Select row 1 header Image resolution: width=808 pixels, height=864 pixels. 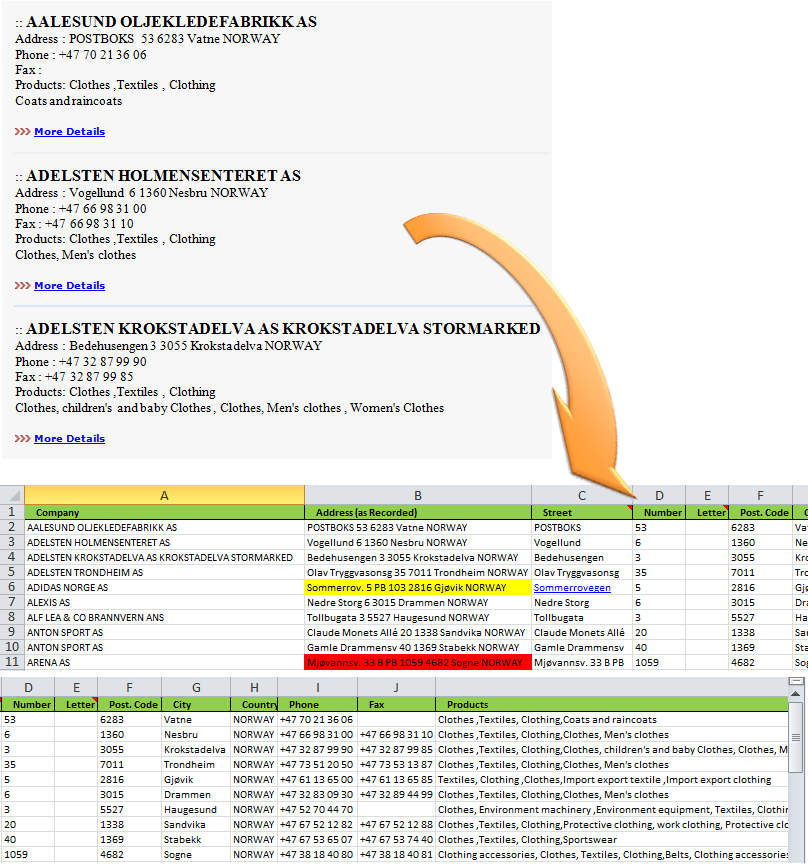12,512
